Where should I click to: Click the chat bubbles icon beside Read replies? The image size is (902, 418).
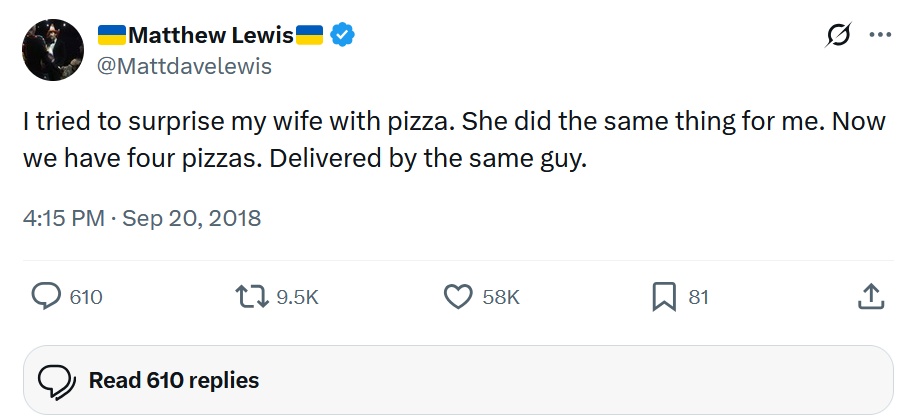click(x=56, y=381)
